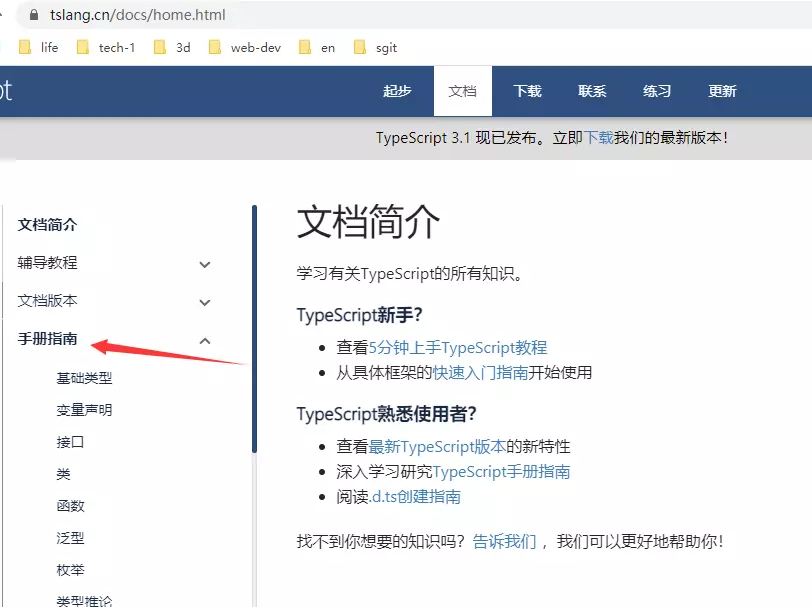Expand the 文档版本 chevron
Image resolution: width=812 pixels, height=607 pixels.
tap(205, 302)
